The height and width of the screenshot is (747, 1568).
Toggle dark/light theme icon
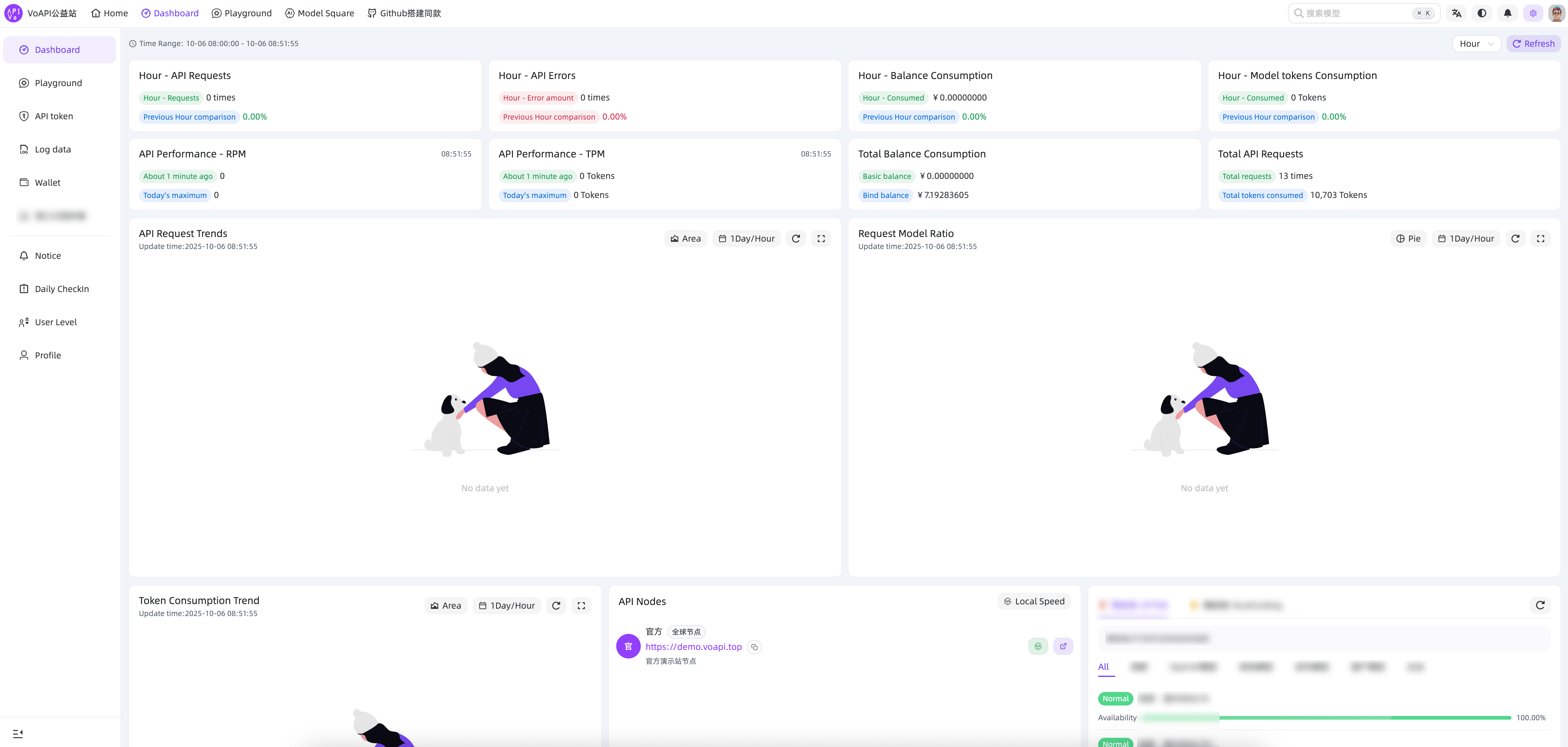pos(1482,14)
